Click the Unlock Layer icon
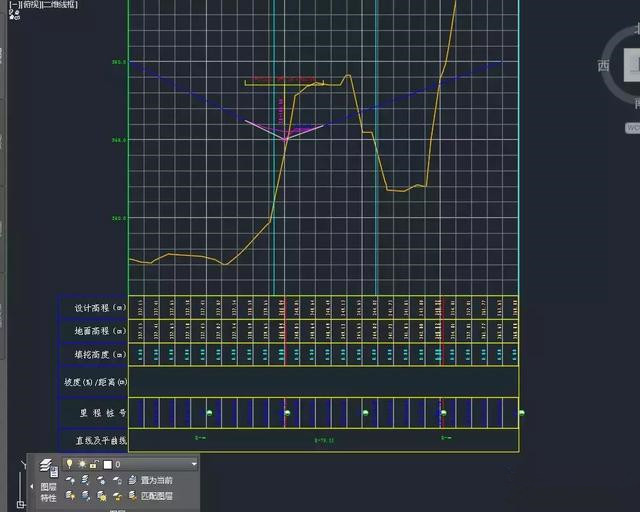Image resolution: width=640 pixels, height=512 pixels. pyautogui.click(x=117, y=496)
